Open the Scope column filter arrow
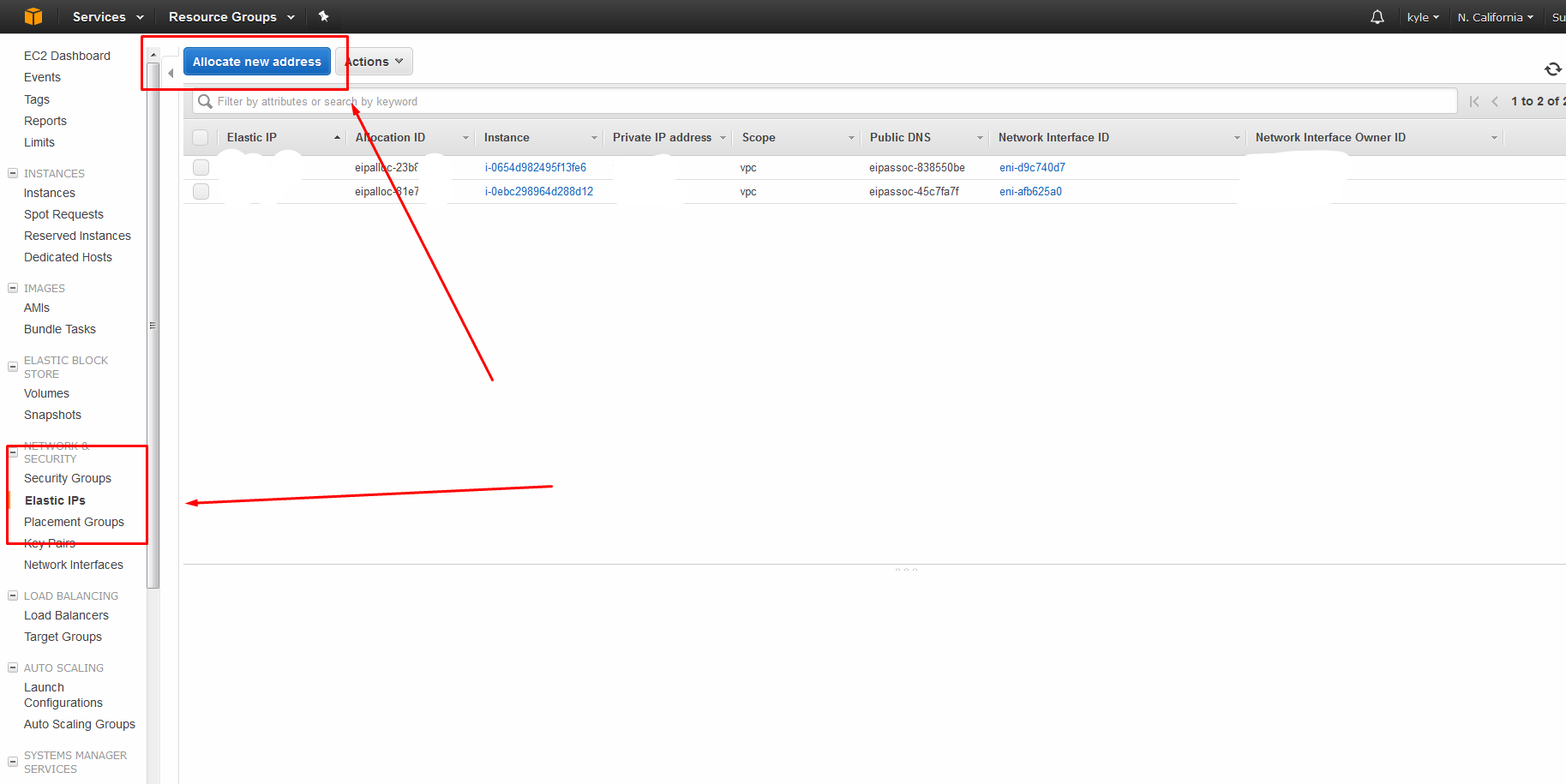 (851, 138)
